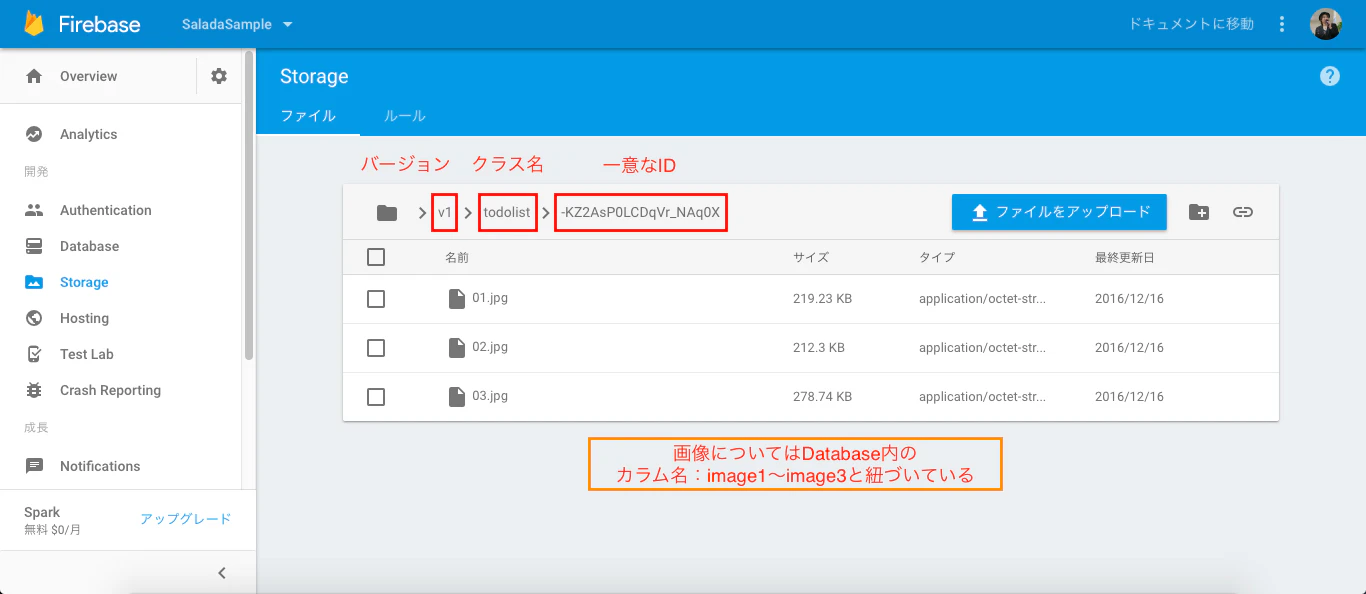Click the file icon beside 03.jpg
This screenshot has width=1366, height=594.
click(x=456, y=397)
